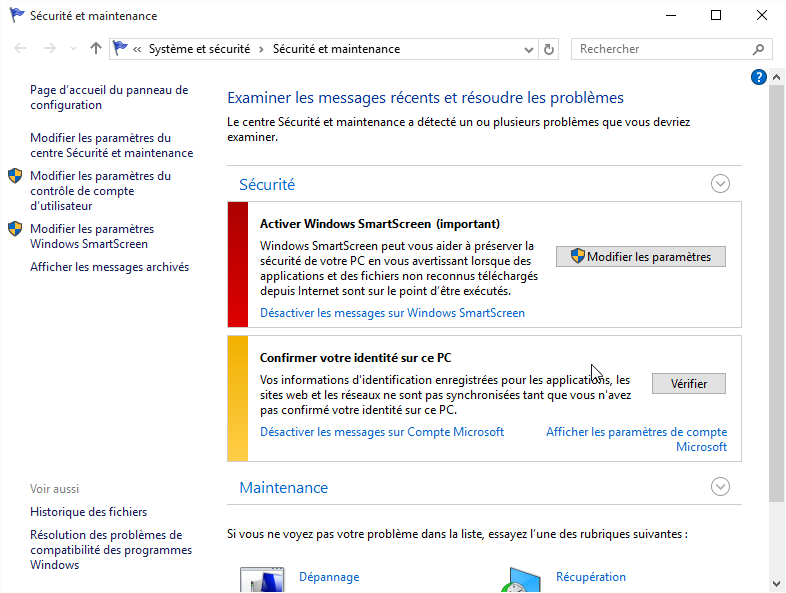786x593 pixels.
Task: Click the refresh icon beside address bar
Action: tap(549, 49)
